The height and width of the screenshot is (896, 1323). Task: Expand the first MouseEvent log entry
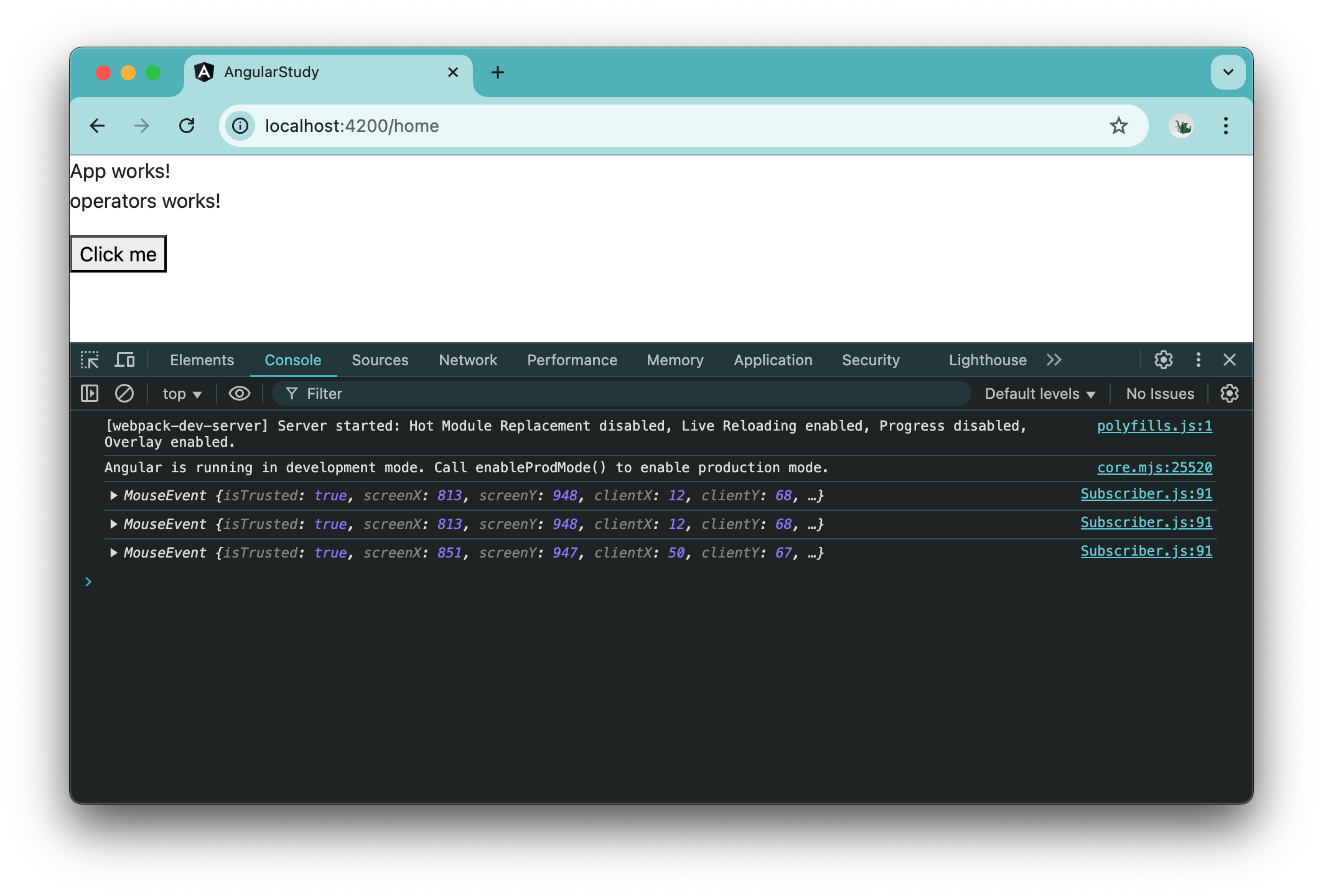click(113, 495)
